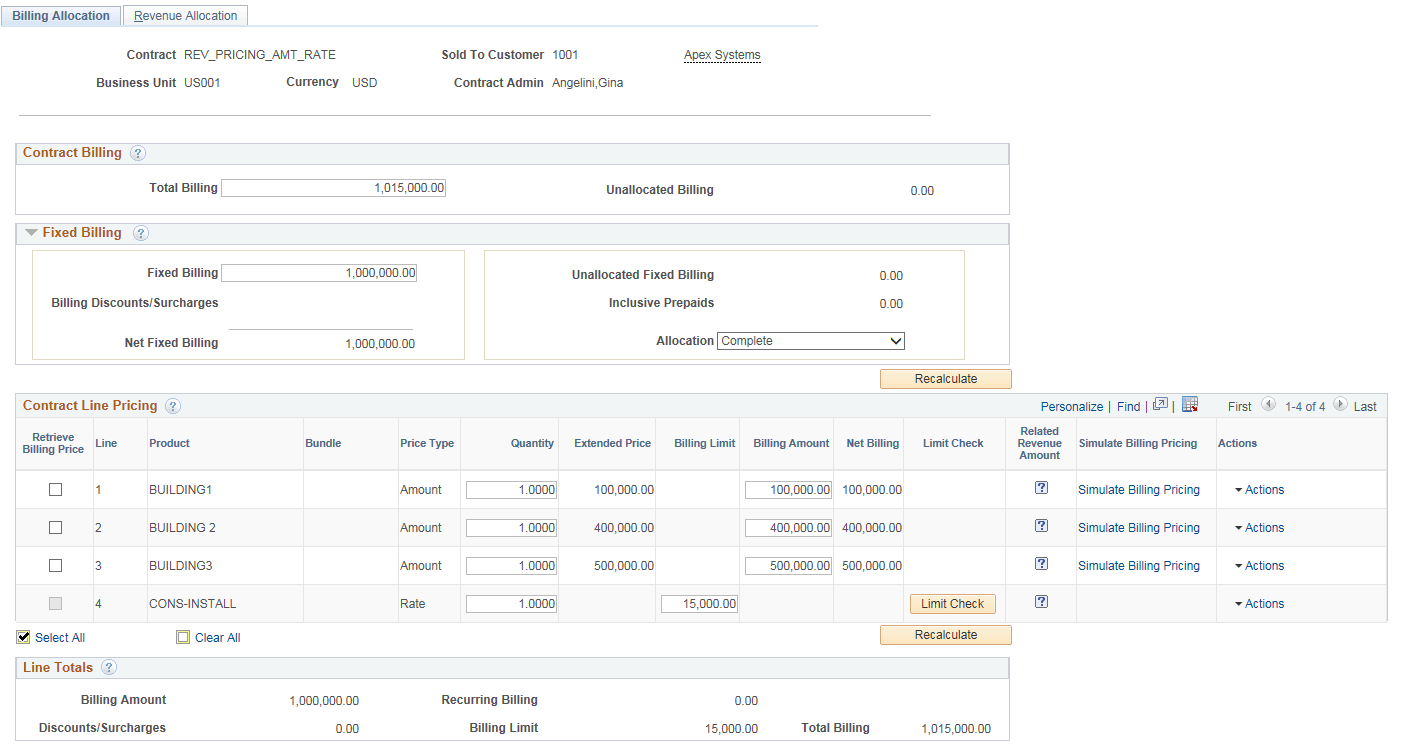Image resolution: width=1401 pixels, height=748 pixels.
Task: Open grid in new window using zoom icon
Action: click(x=1162, y=405)
